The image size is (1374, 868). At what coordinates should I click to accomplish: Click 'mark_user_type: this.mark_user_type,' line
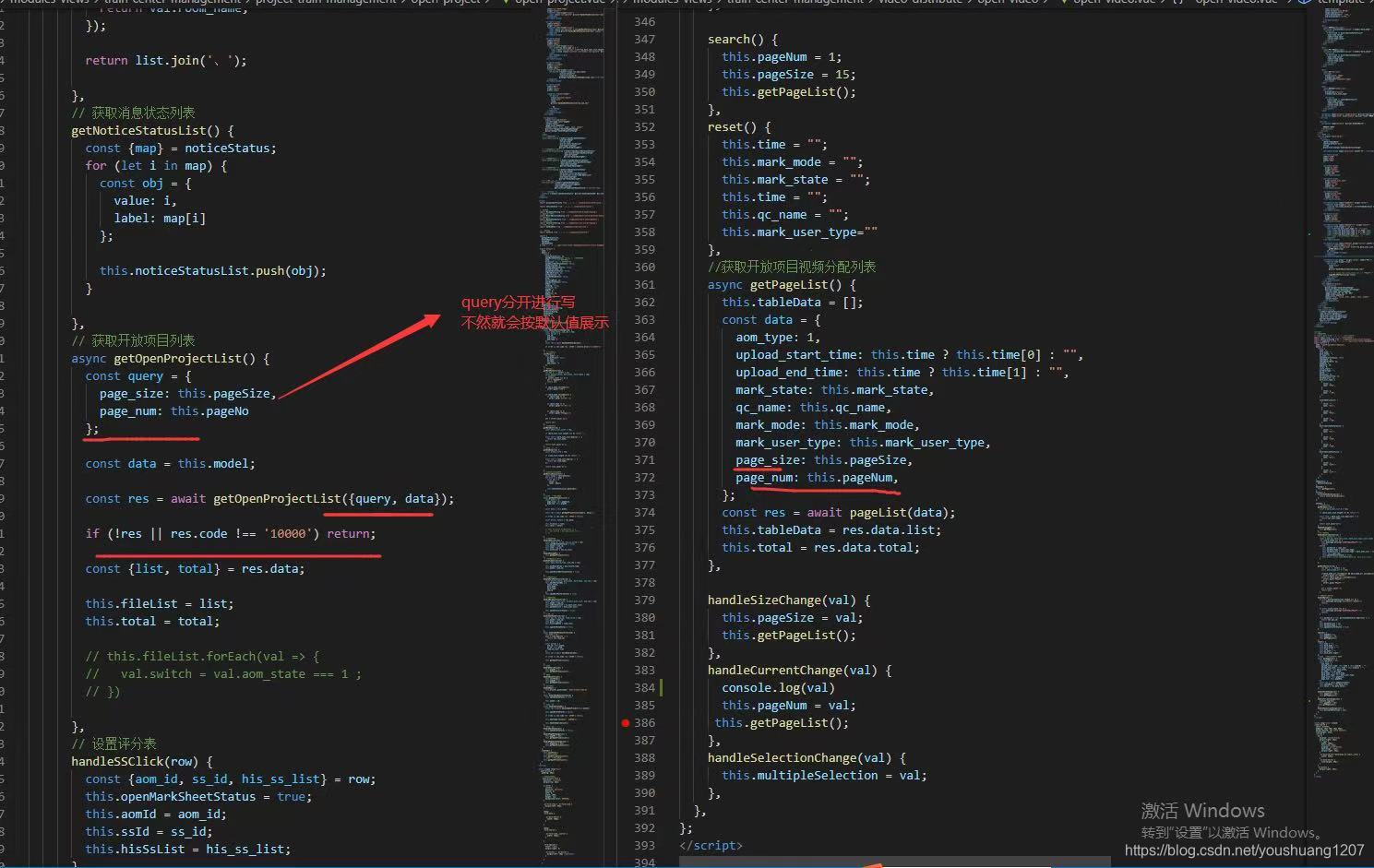coord(863,443)
